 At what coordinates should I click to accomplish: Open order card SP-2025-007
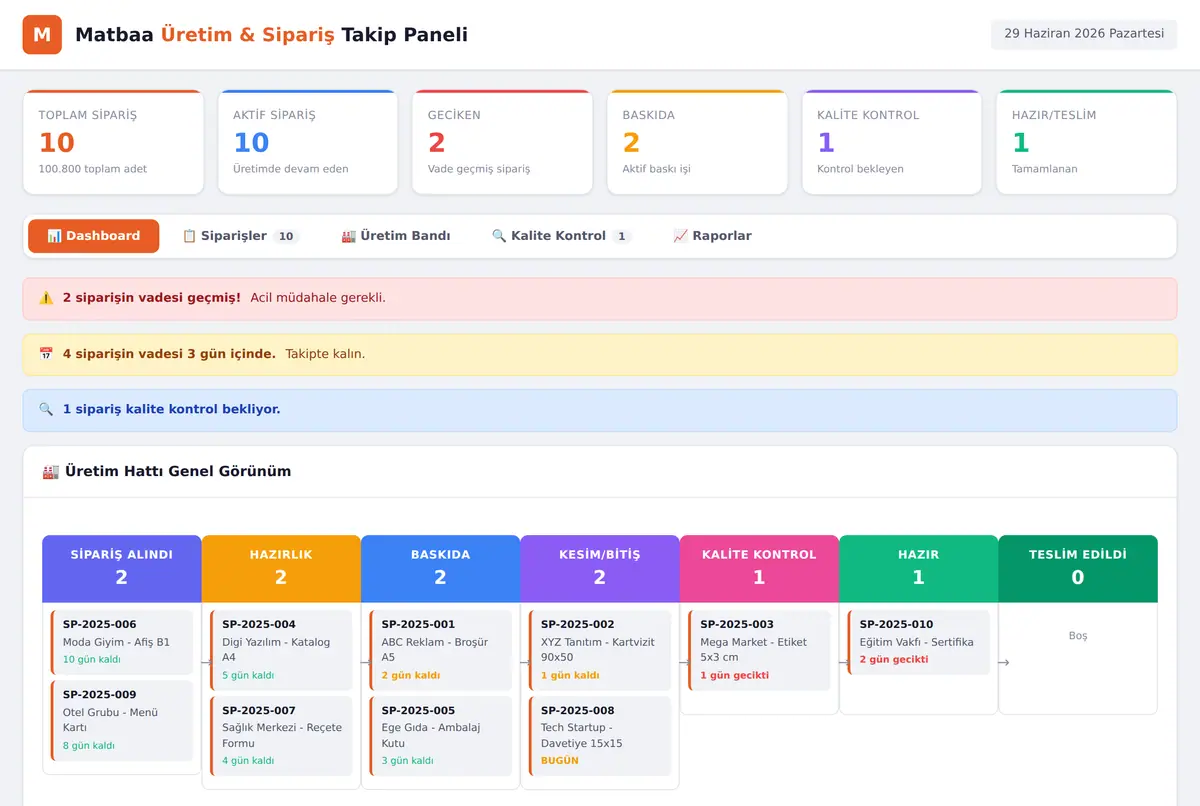pyautogui.click(x=281, y=736)
